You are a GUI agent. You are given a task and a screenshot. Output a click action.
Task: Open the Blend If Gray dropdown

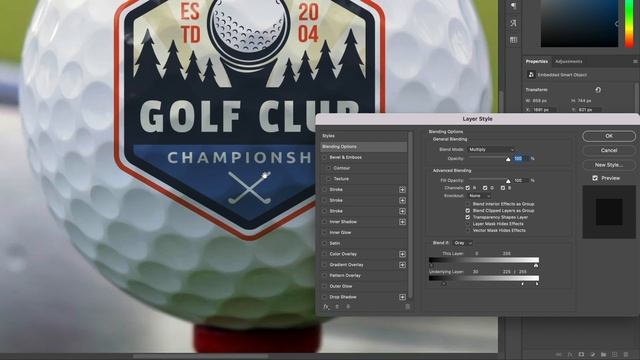tap(462, 243)
